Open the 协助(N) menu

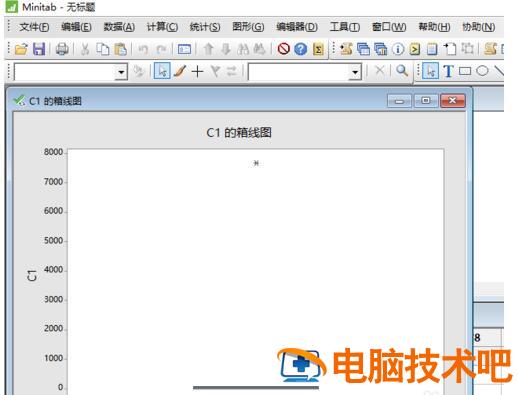click(x=478, y=27)
